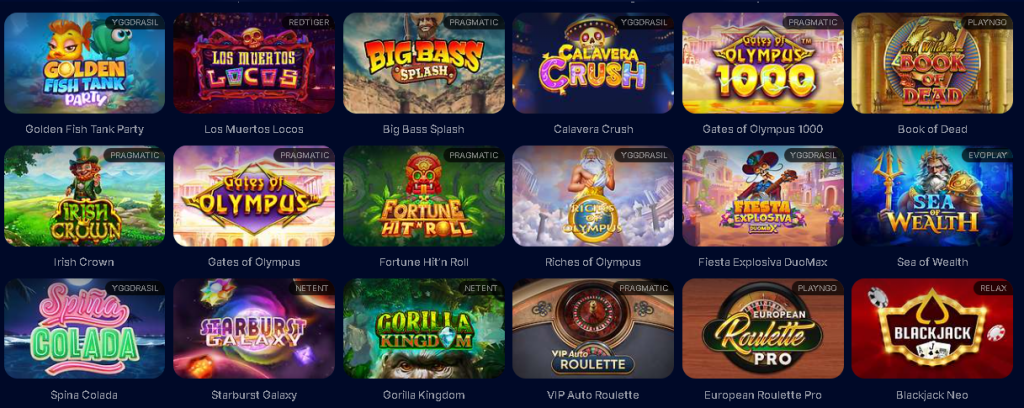Open the Book of Dead game tile
The height and width of the screenshot is (408, 1024).
(x=932, y=63)
